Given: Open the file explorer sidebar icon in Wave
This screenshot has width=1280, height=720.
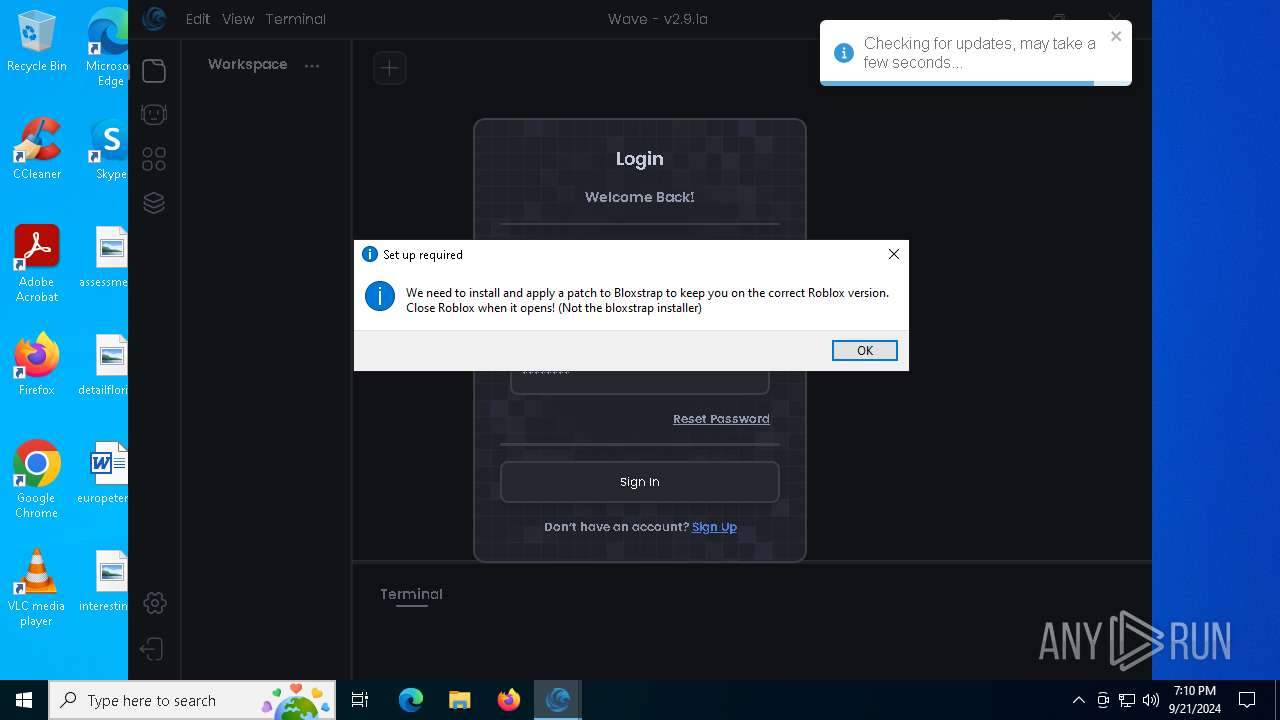Looking at the screenshot, I should click(x=154, y=71).
